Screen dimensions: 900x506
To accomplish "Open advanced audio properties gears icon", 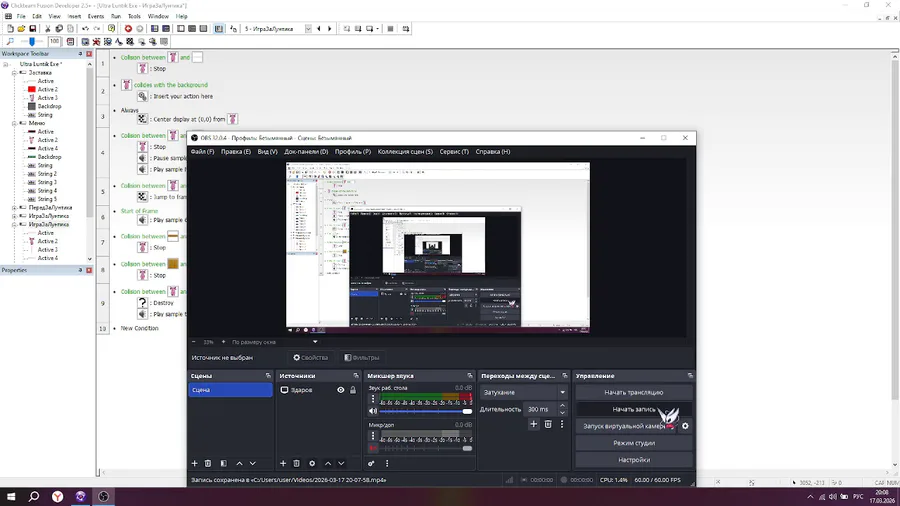I will pos(371,464).
